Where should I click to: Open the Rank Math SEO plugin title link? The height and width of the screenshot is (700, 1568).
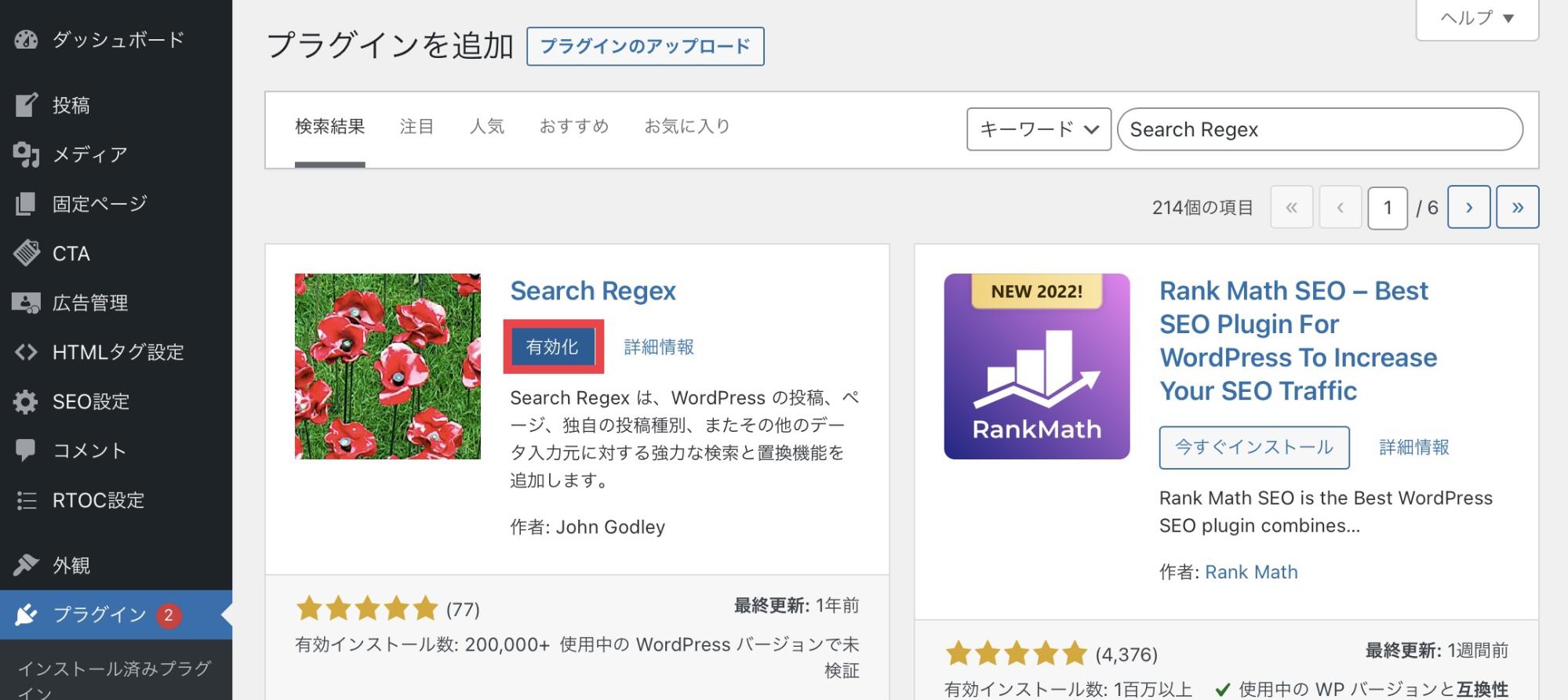coord(1298,341)
